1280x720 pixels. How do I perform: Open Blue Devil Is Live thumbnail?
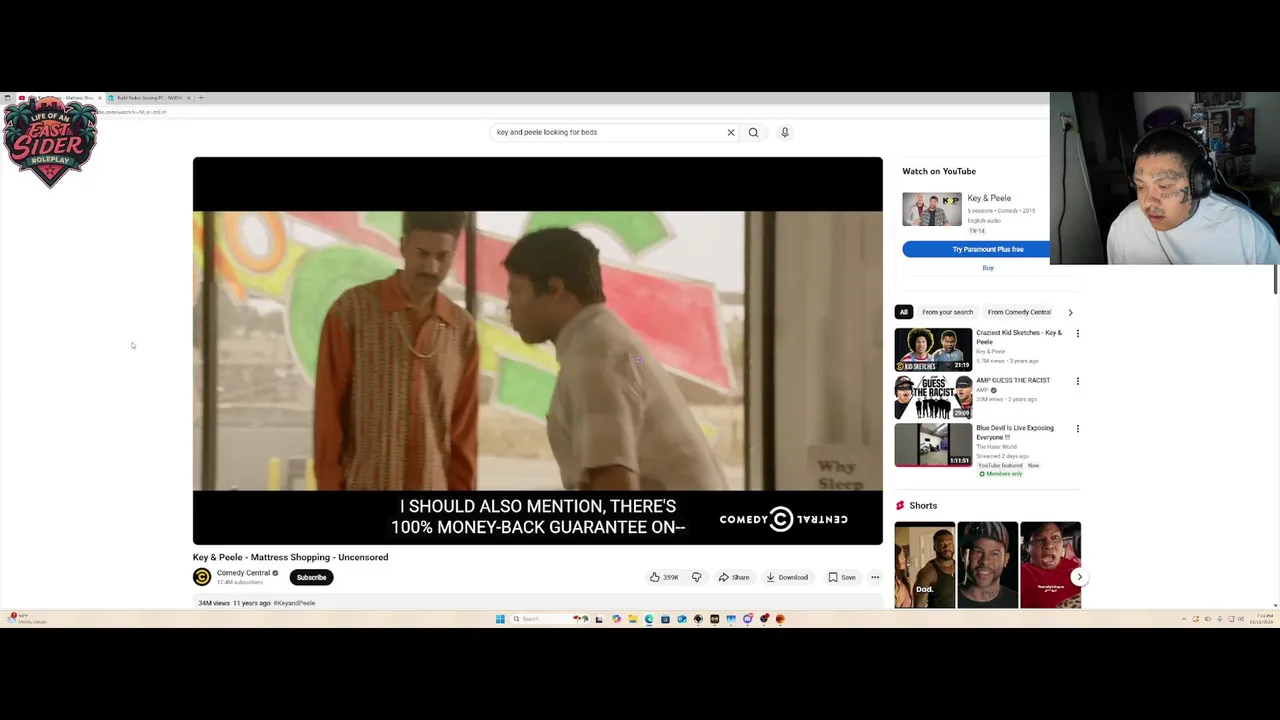pos(933,445)
